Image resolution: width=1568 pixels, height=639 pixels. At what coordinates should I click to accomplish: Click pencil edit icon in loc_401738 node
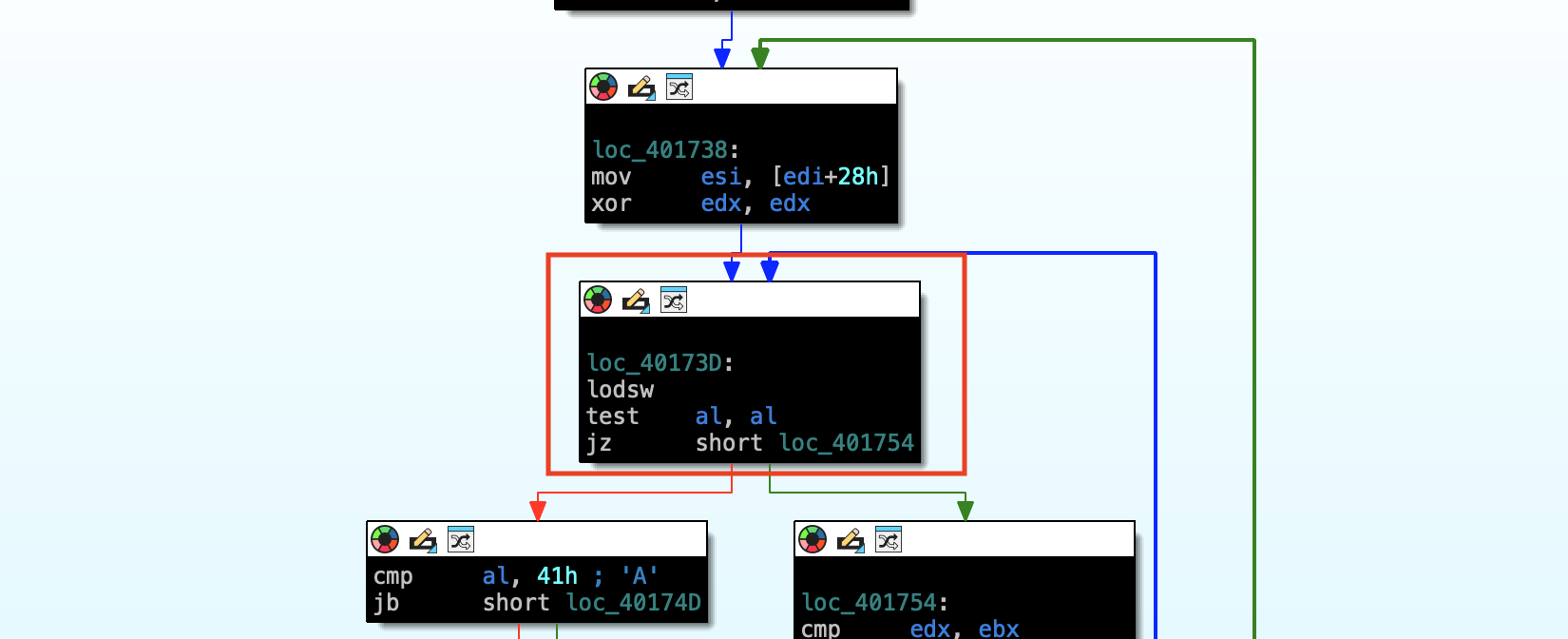(641, 87)
